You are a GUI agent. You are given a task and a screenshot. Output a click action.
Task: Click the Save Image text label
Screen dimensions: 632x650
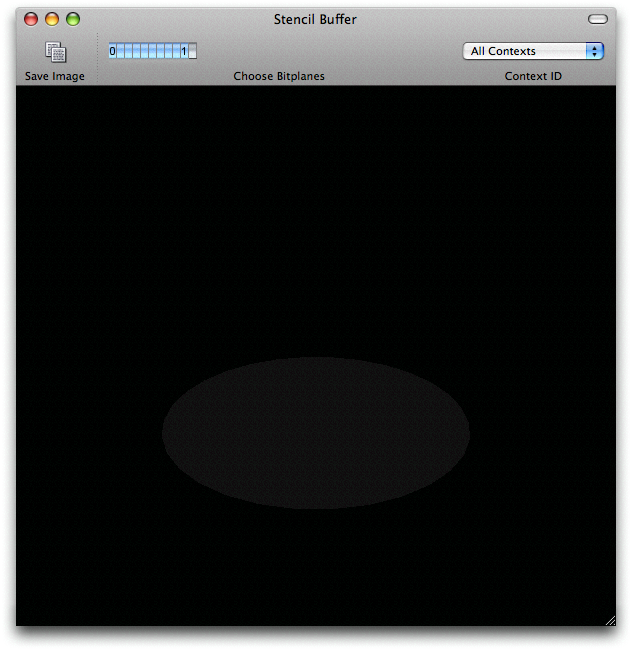[55, 76]
